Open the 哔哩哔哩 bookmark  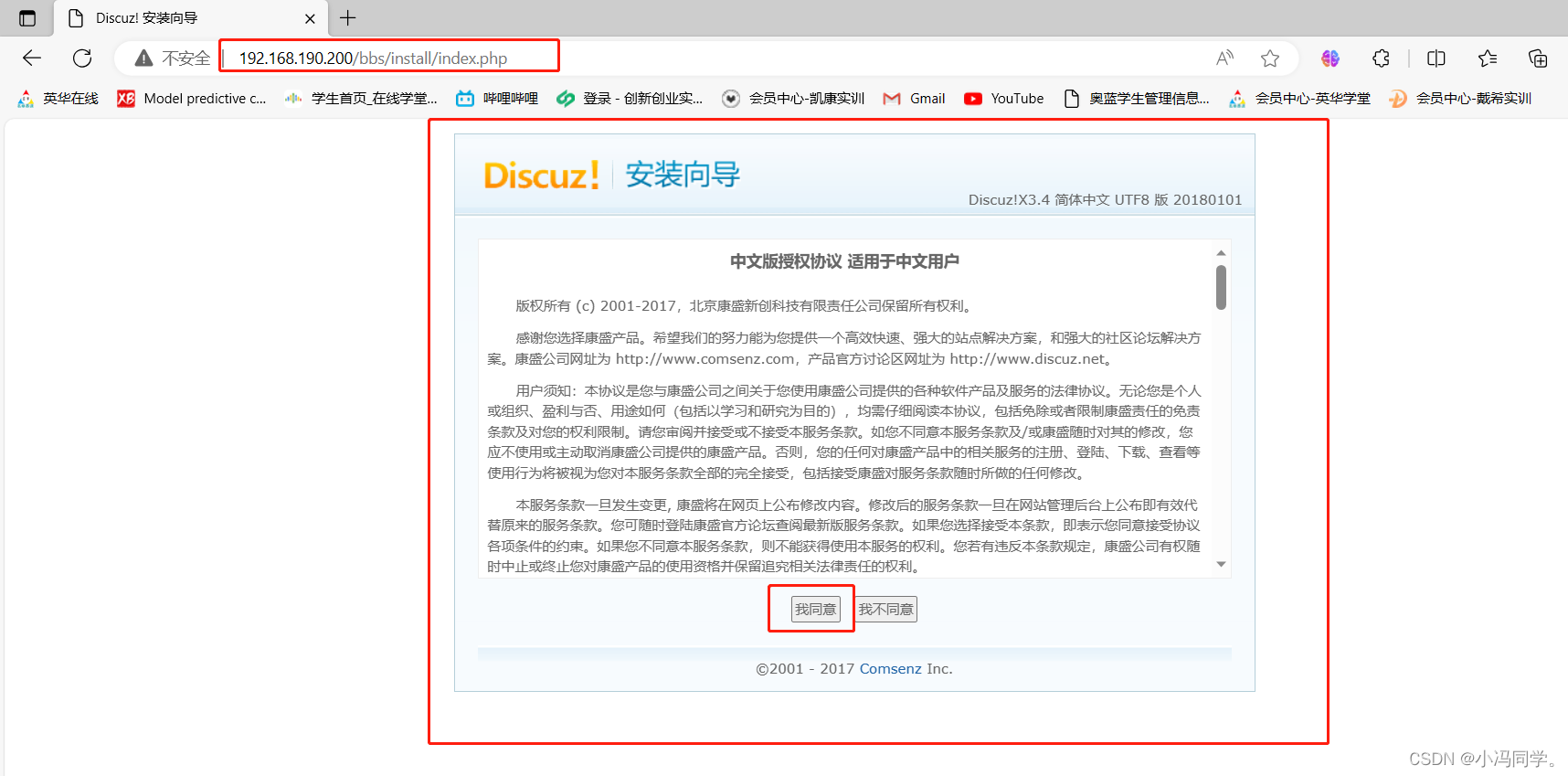coord(497,99)
